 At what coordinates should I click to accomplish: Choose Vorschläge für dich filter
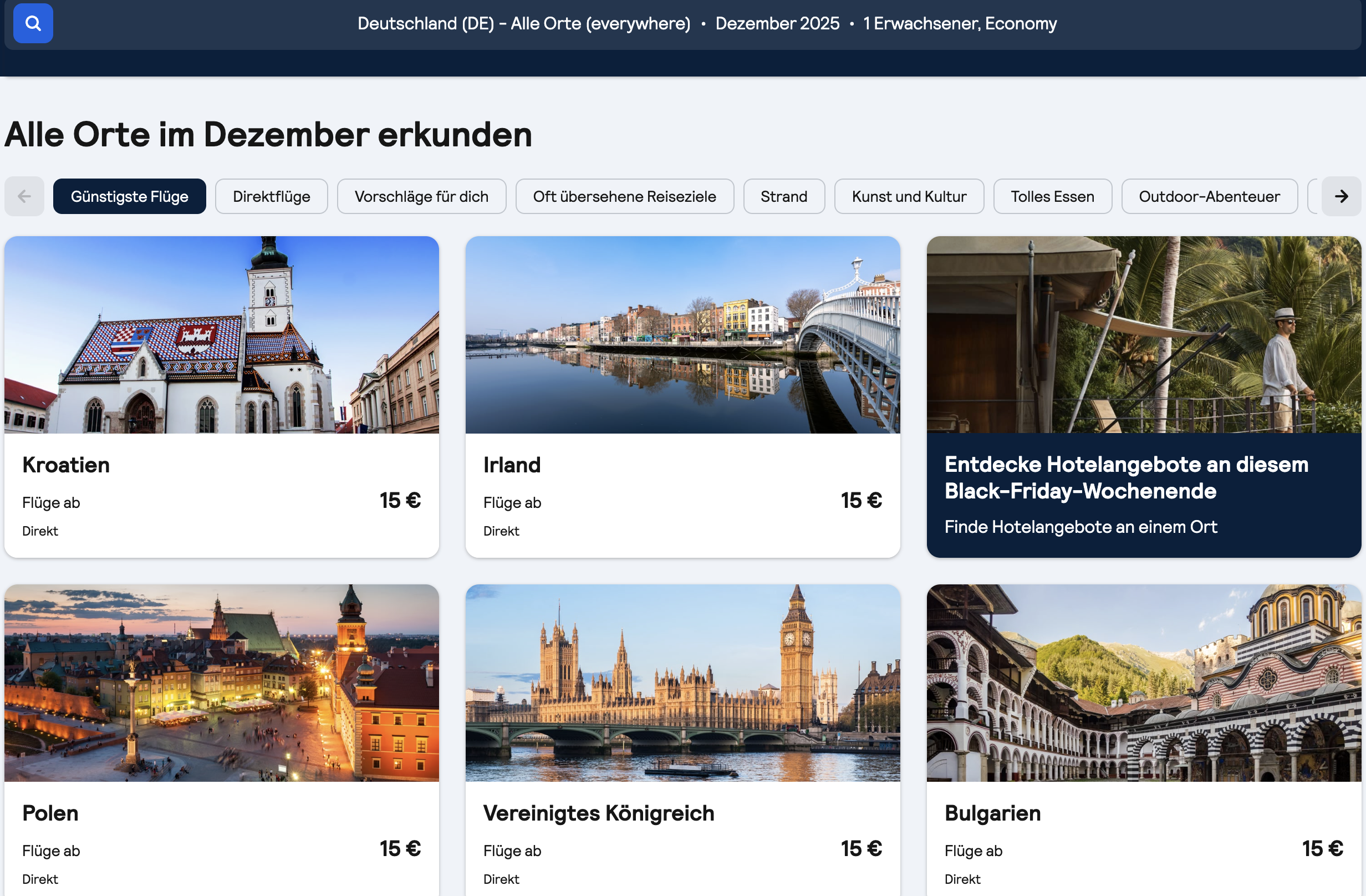click(x=421, y=196)
